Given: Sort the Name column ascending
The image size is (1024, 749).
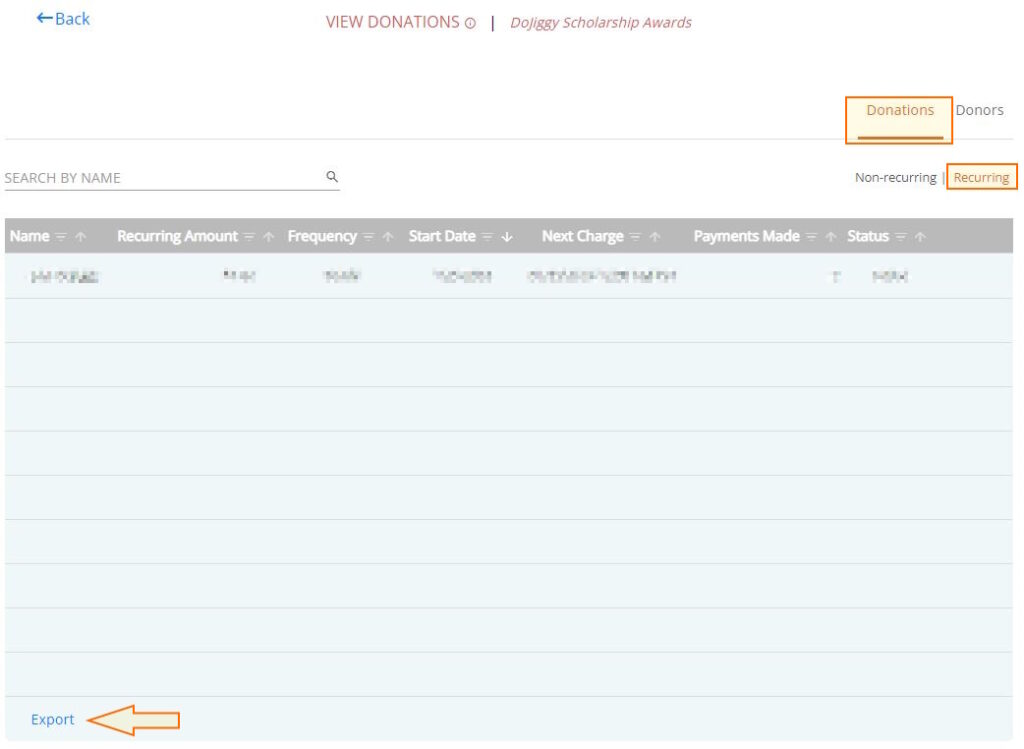Looking at the screenshot, I should 78,236.
